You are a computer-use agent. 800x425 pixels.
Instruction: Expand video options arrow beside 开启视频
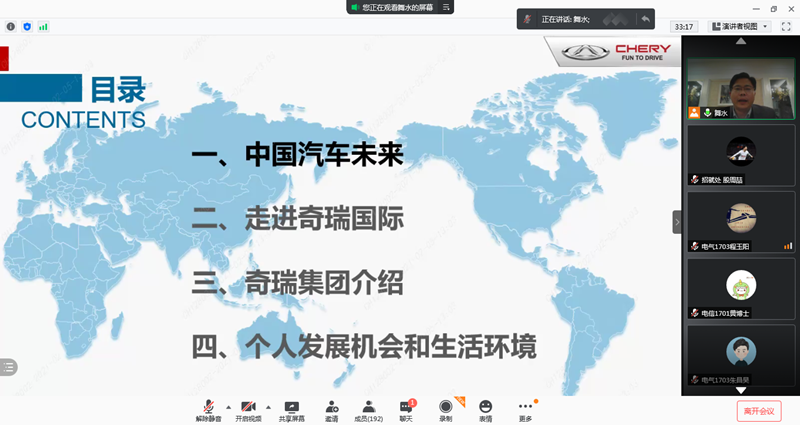pos(270,407)
